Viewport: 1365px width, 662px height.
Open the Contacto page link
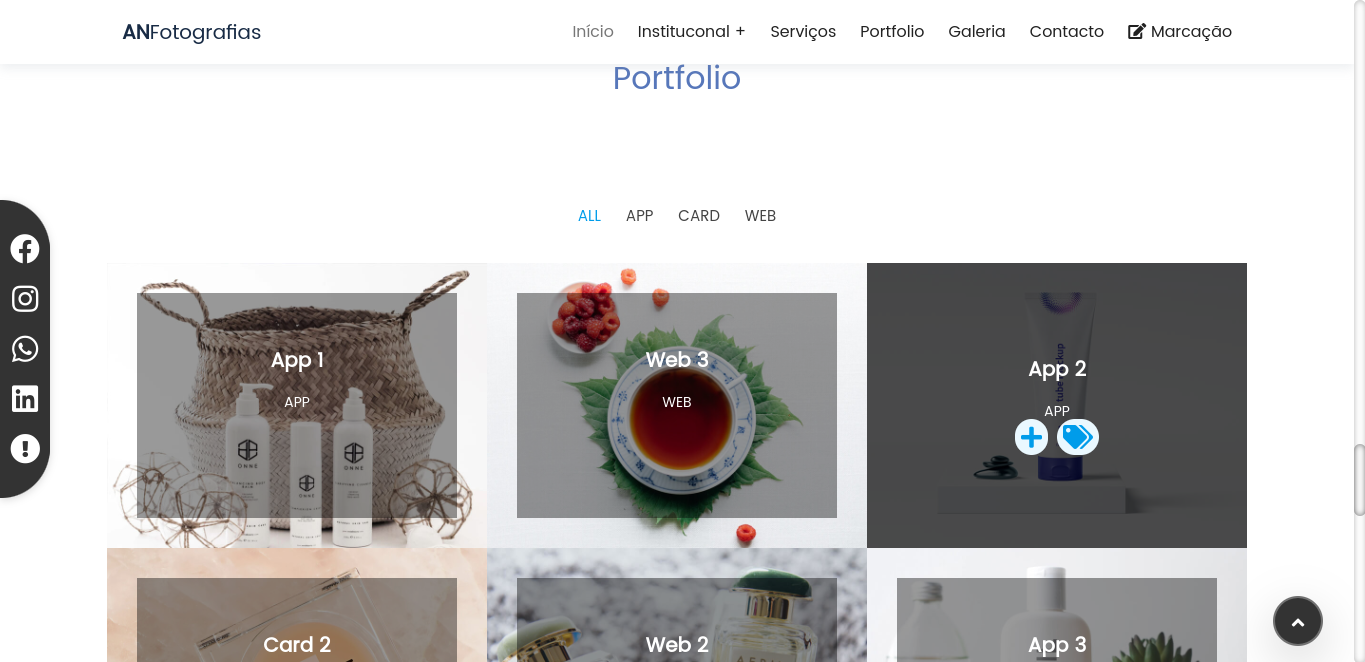1067,31
